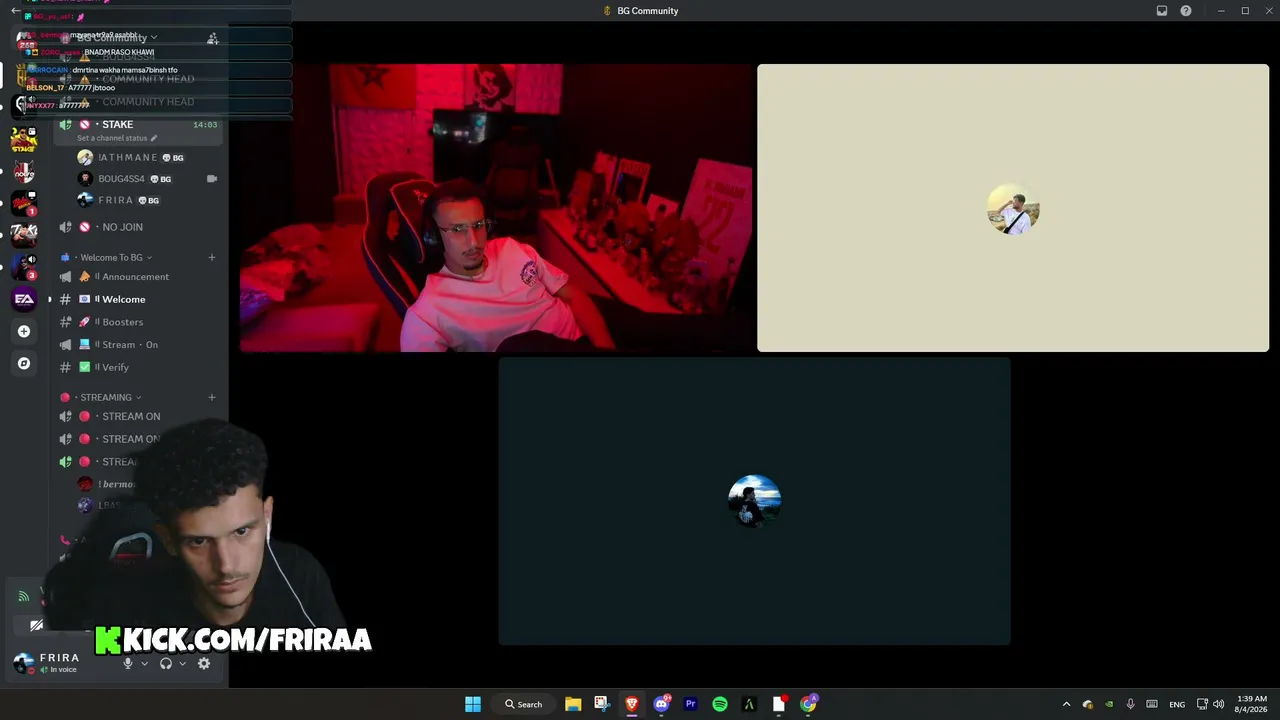Create channel in STREAMING category
The height and width of the screenshot is (720, 1280).
coord(212,397)
